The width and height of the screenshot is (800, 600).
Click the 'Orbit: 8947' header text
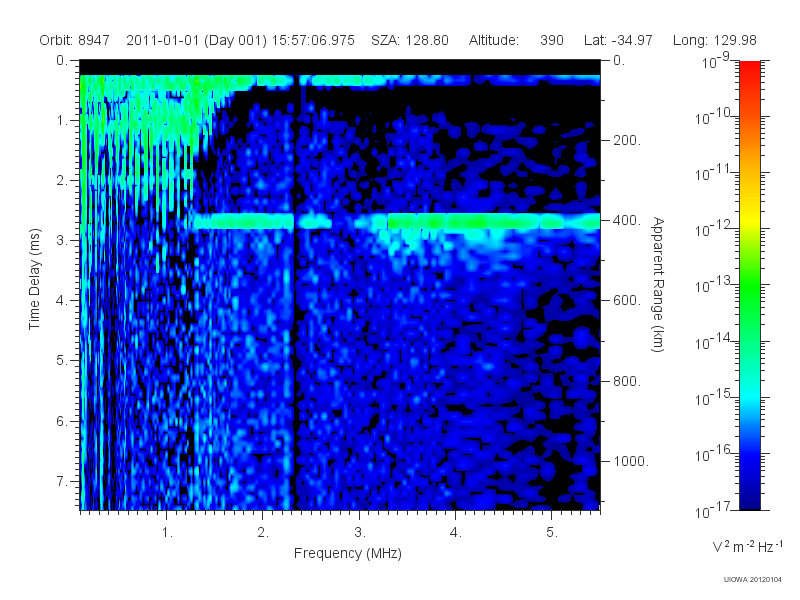[x=74, y=40]
